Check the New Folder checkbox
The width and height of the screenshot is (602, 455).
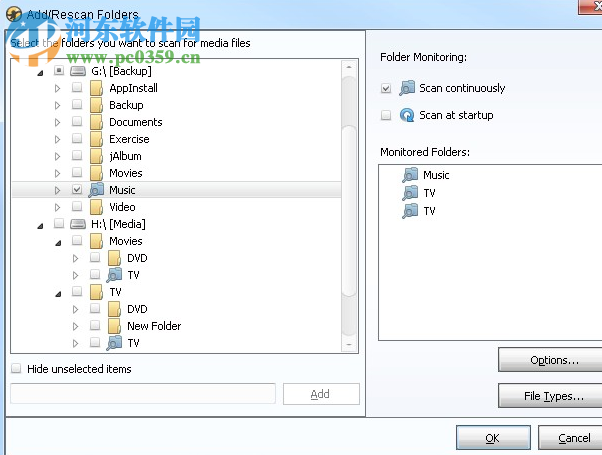(x=95, y=325)
